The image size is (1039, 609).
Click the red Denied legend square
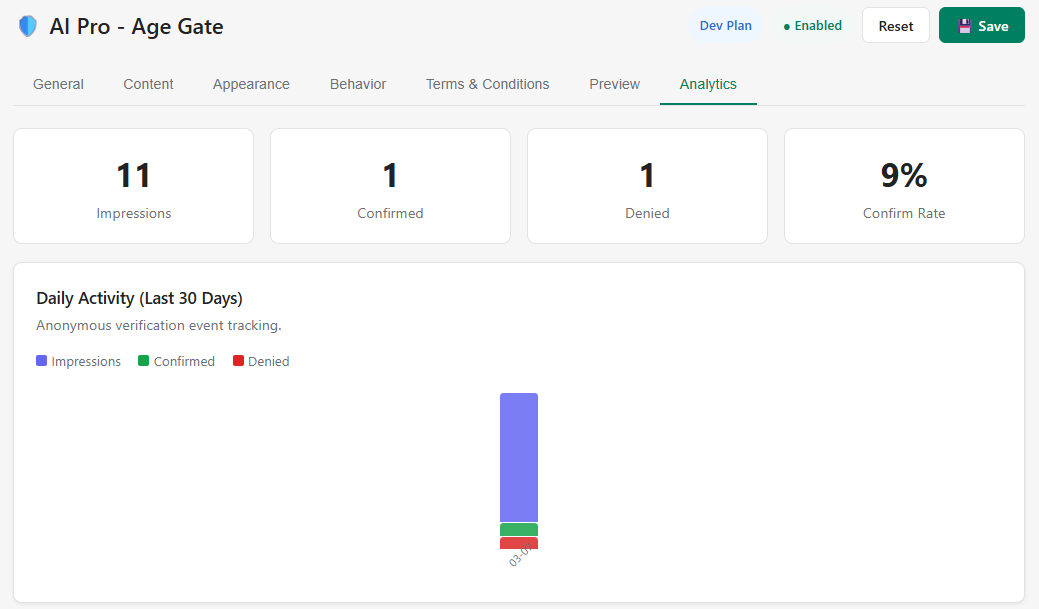coord(238,360)
